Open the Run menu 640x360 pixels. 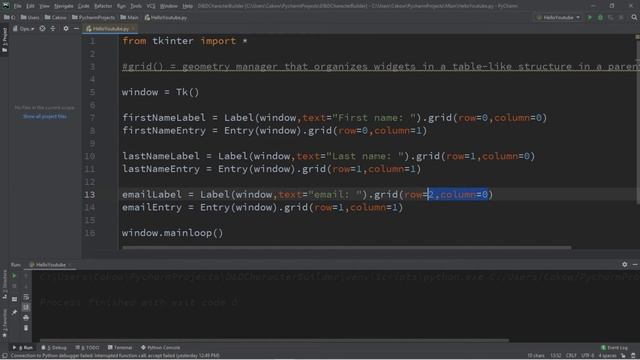pos(121,6)
